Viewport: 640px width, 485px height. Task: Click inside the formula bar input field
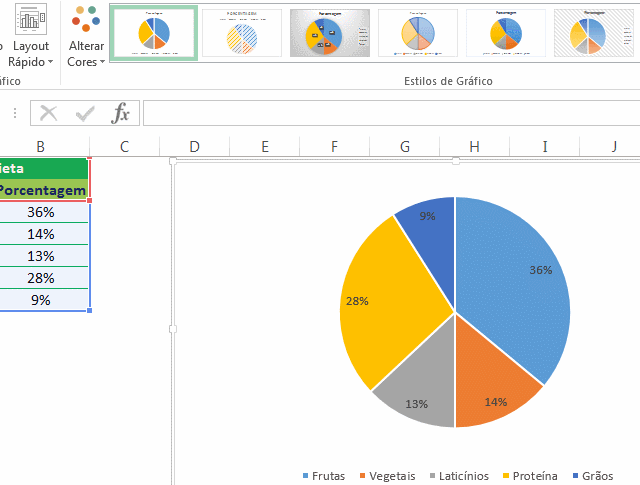390,113
